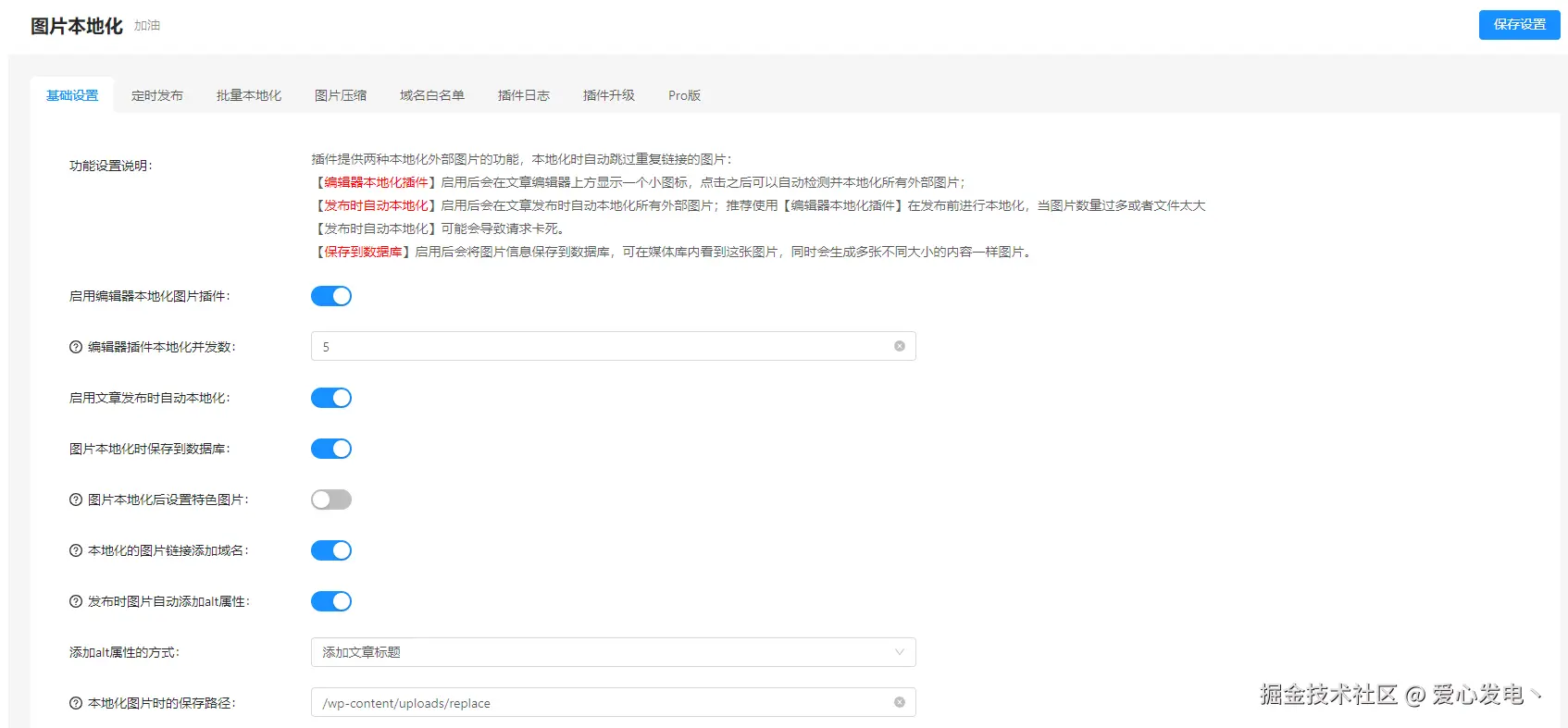Viewport: 1568px width, 728px height.
Task: Click the 加油 subtitle text
Action: point(147,26)
